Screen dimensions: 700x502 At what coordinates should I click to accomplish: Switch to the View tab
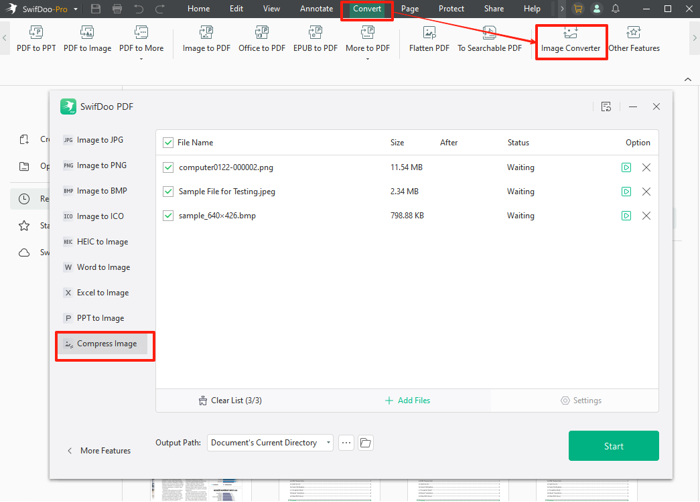(x=271, y=8)
